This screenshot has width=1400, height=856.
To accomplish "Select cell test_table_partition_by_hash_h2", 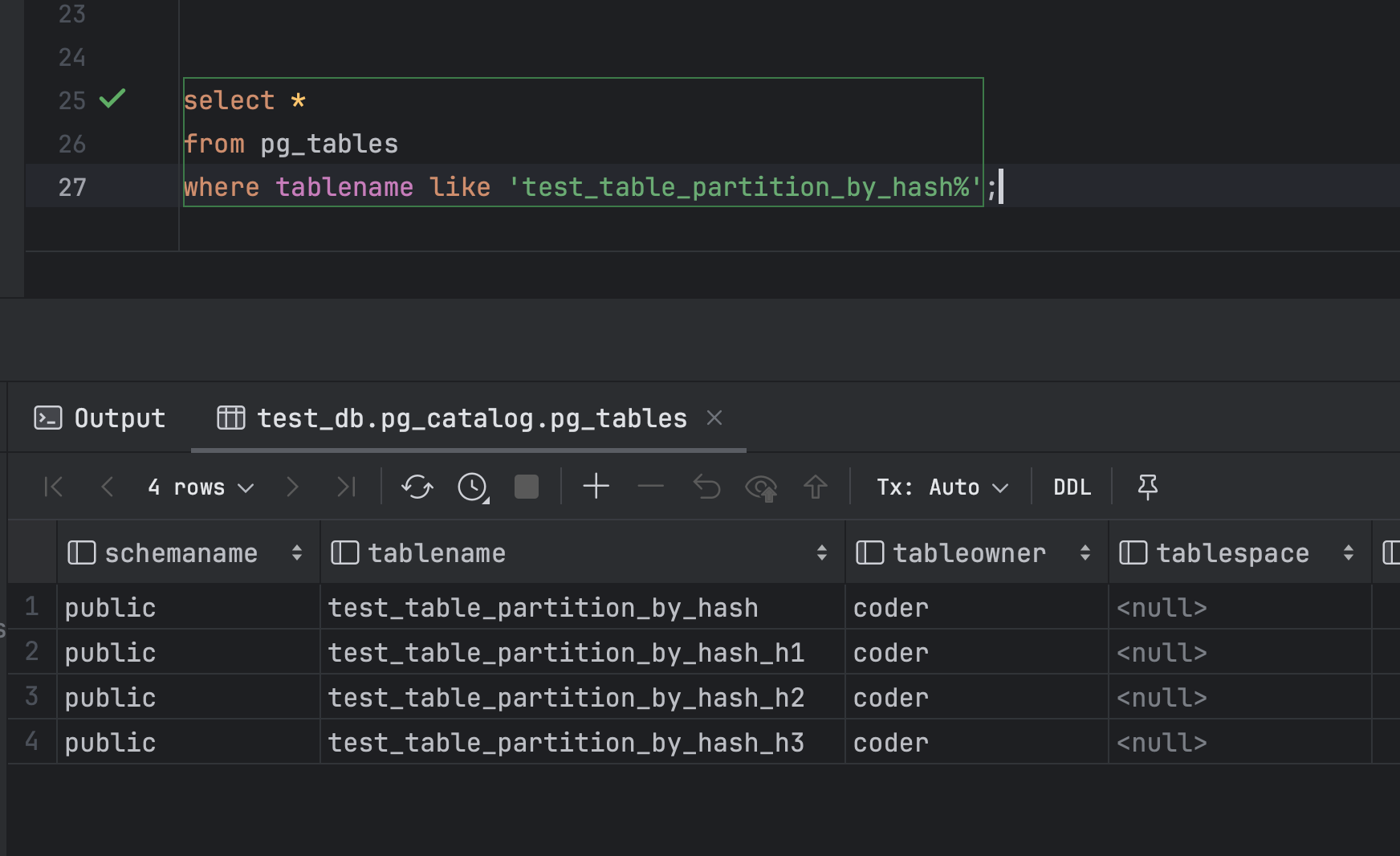I will [x=583, y=697].
